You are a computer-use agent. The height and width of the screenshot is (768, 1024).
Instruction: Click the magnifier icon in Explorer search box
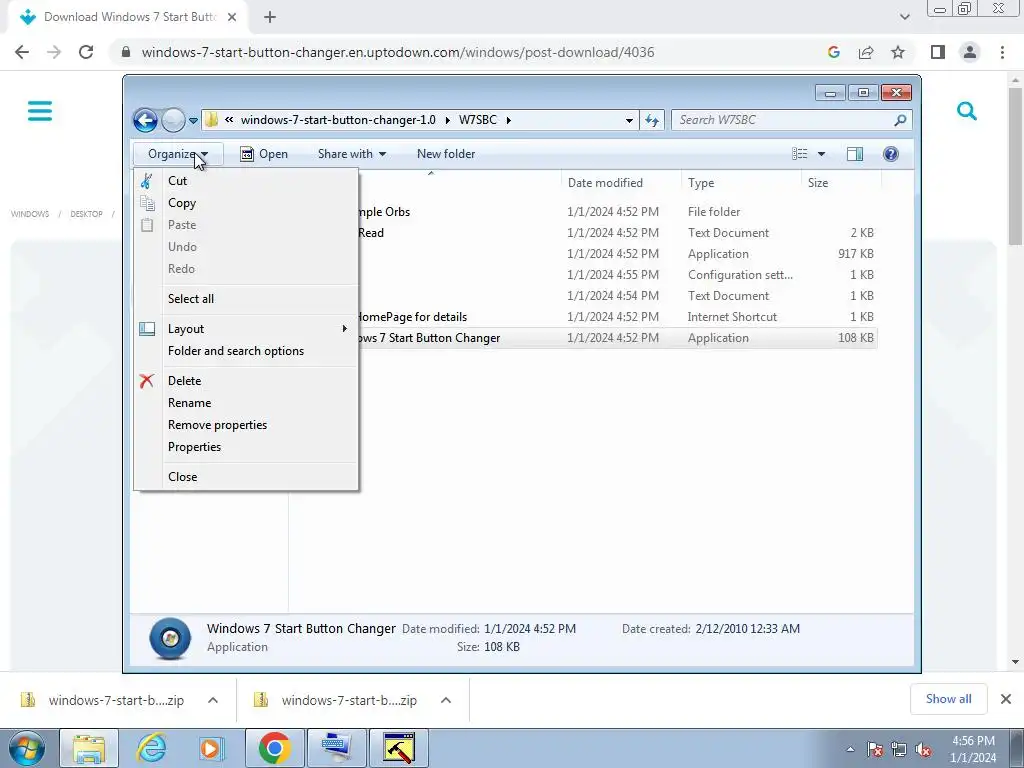coord(901,120)
